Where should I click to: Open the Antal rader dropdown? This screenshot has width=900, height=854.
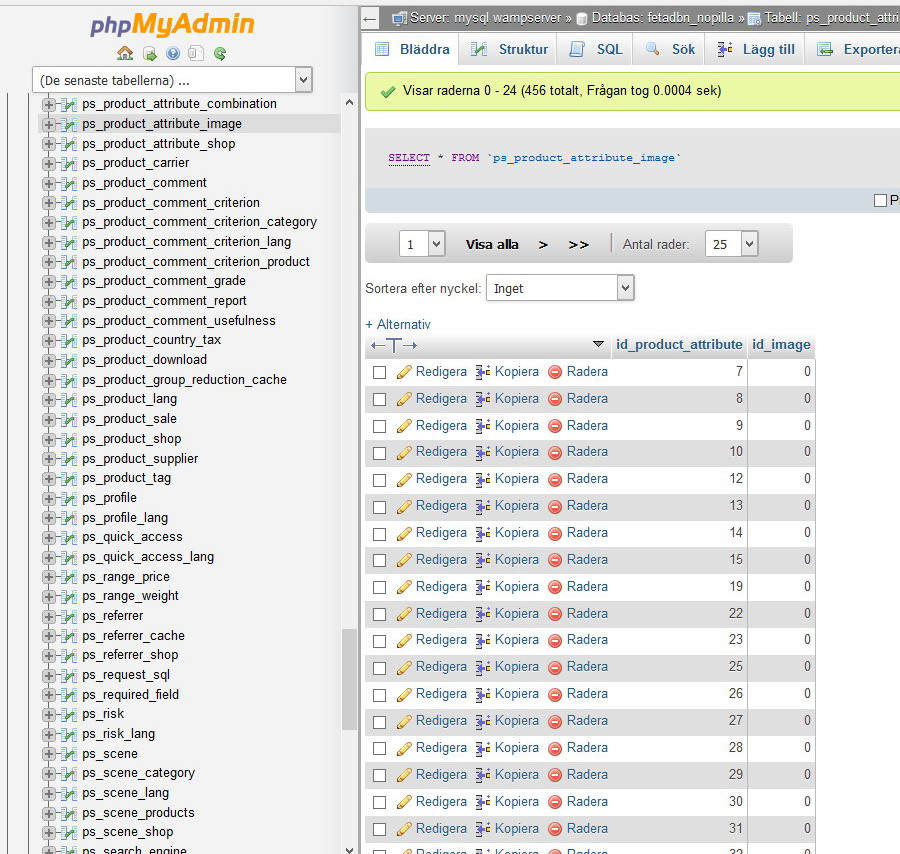coord(731,244)
